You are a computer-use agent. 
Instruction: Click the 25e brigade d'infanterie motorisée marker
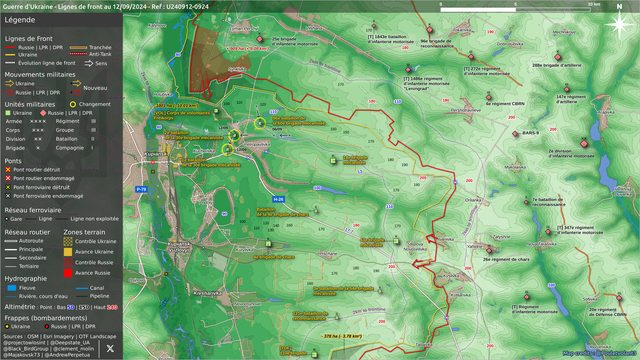260,39
